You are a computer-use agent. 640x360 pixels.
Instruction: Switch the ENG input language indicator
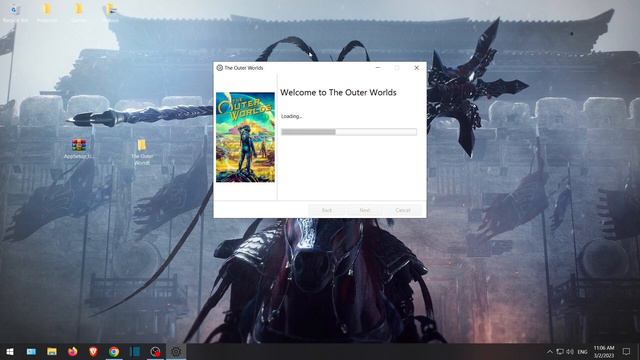[x=583, y=351]
